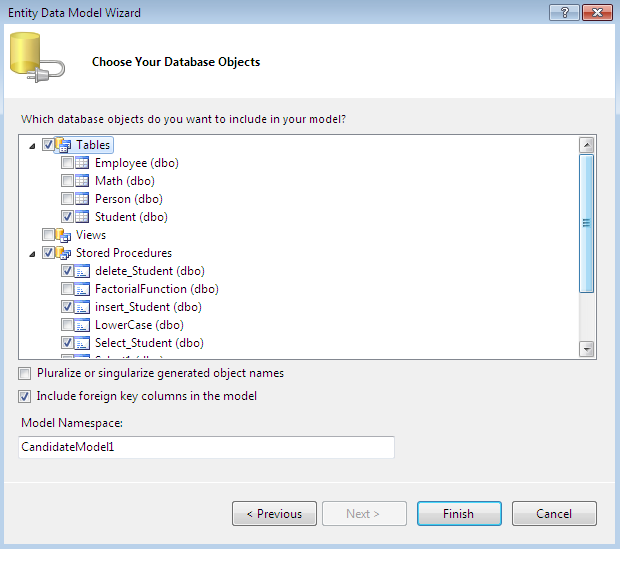Uncheck Include foreign key columns in the model
620x572 pixels.
(25, 396)
